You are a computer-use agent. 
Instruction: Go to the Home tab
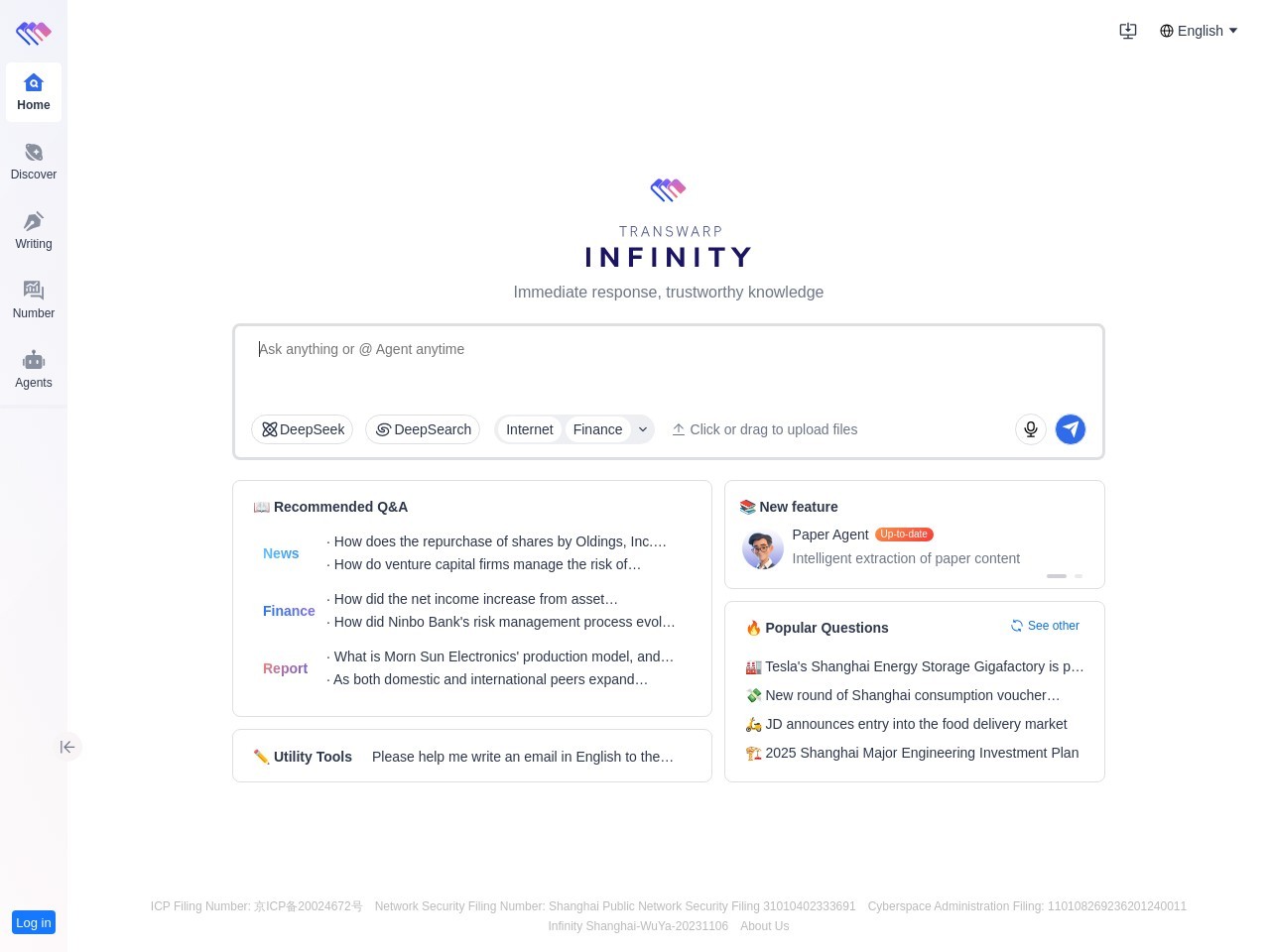[x=34, y=92]
